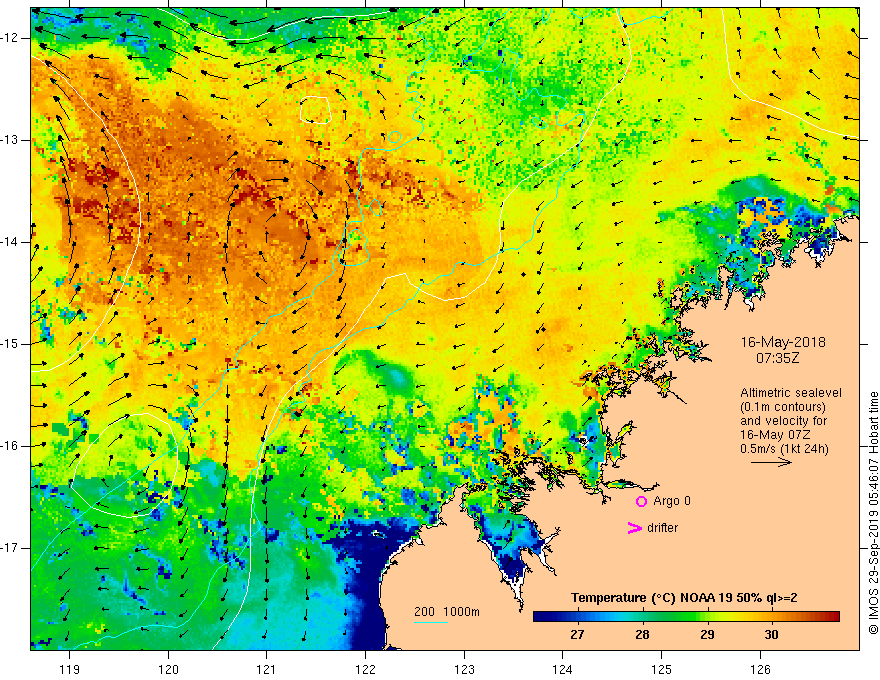Viewport: 880px width, 680px height.
Task: Click the 0.5m/s velocity scale arrow
Action: tap(771, 463)
